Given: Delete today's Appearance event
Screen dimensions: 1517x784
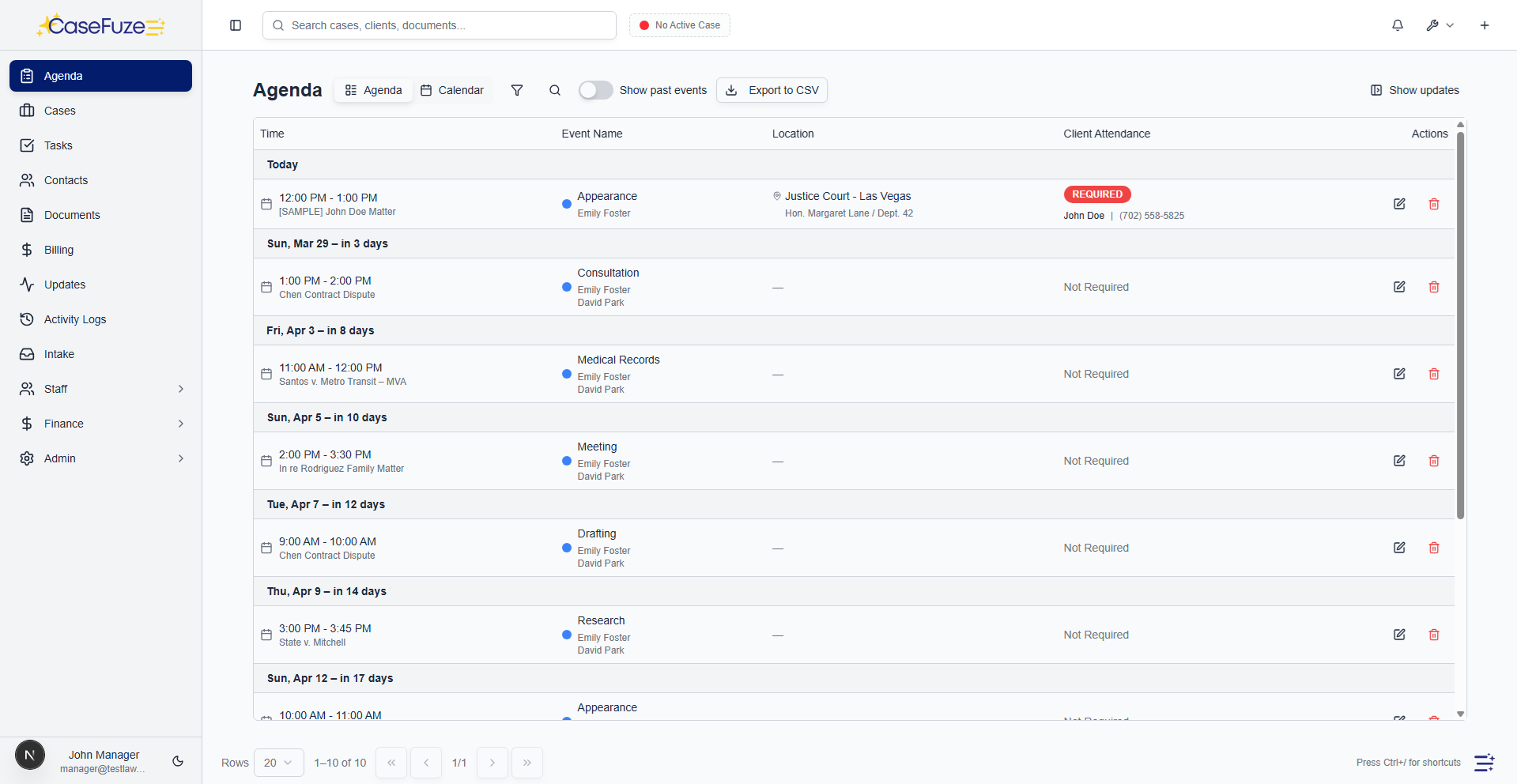Looking at the screenshot, I should 1433,204.
